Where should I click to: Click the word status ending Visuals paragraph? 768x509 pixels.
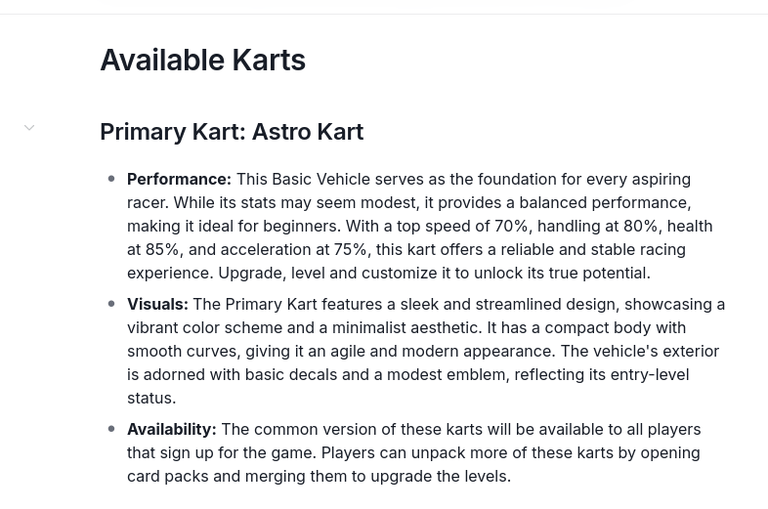pos(150,398)
